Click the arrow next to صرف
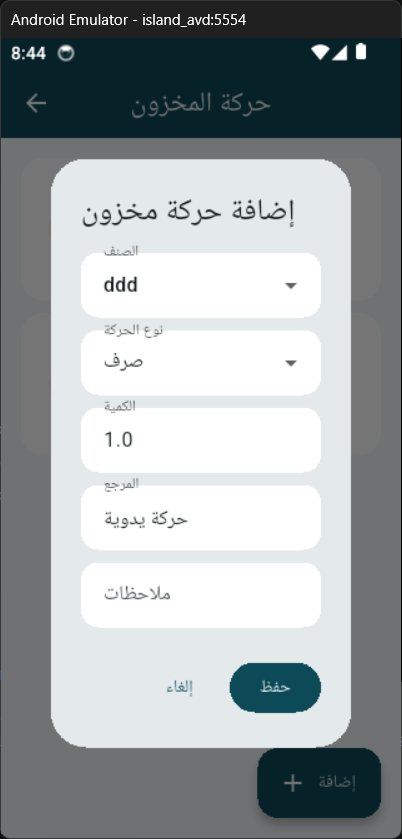402x839 pixels. pyautogui.click(x=291, y=363)
